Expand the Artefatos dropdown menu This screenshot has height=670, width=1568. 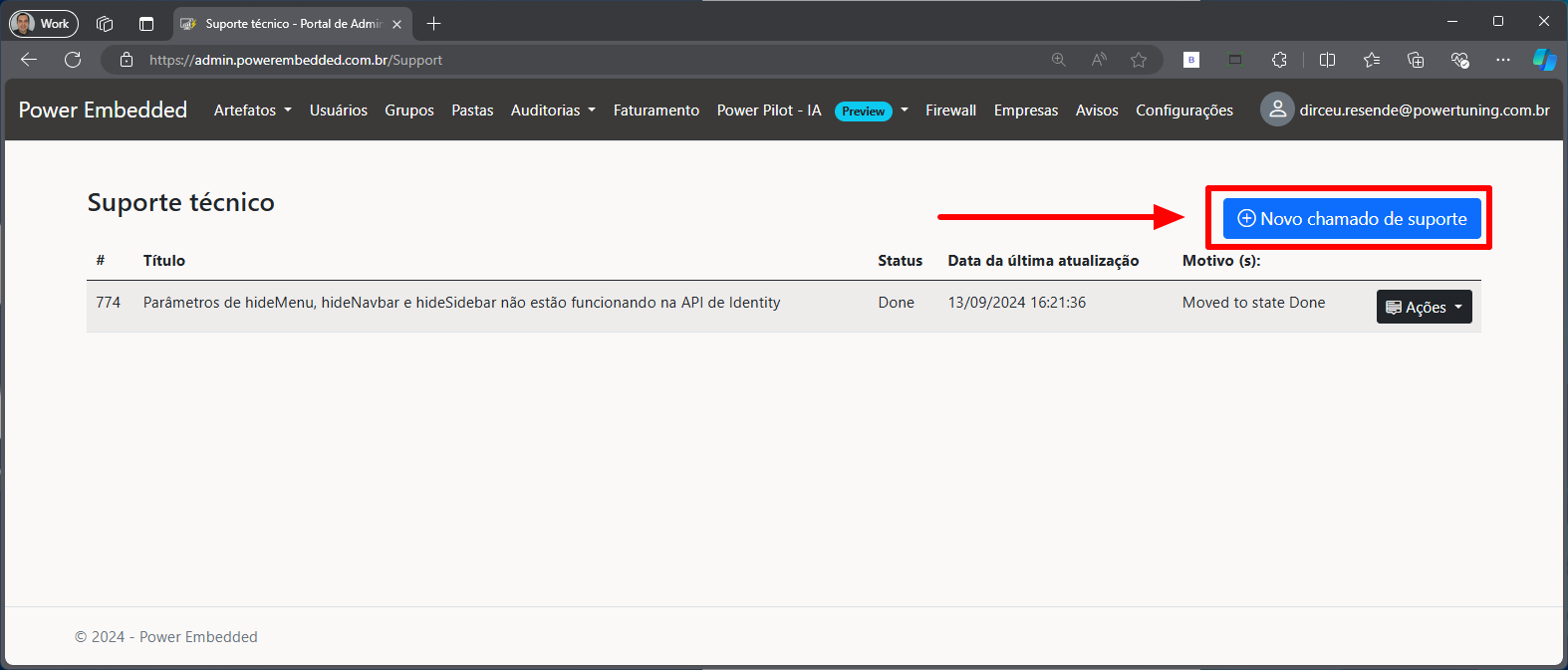(x=252, y=111)
